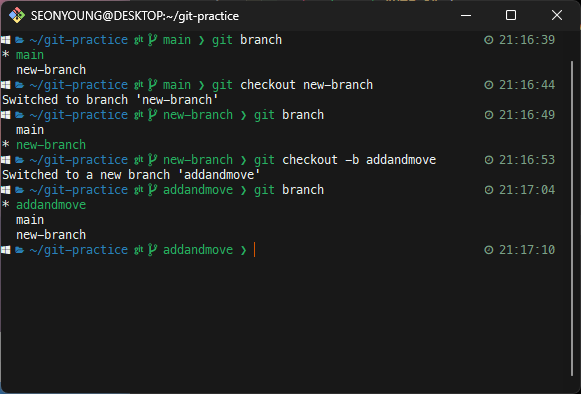Select timestamp 21:16:49
This screenshot has width=581, height=394.
(527, 115)
